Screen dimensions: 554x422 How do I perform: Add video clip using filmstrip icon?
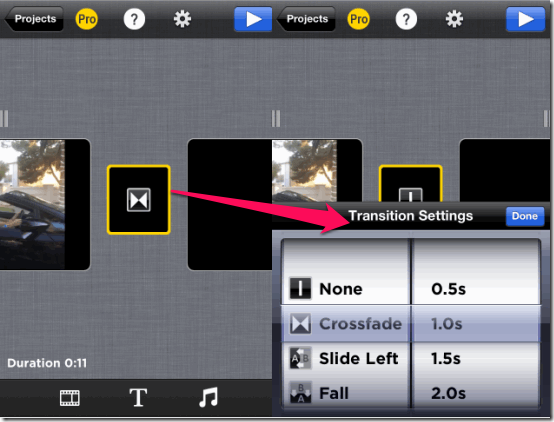pos(70,398)
